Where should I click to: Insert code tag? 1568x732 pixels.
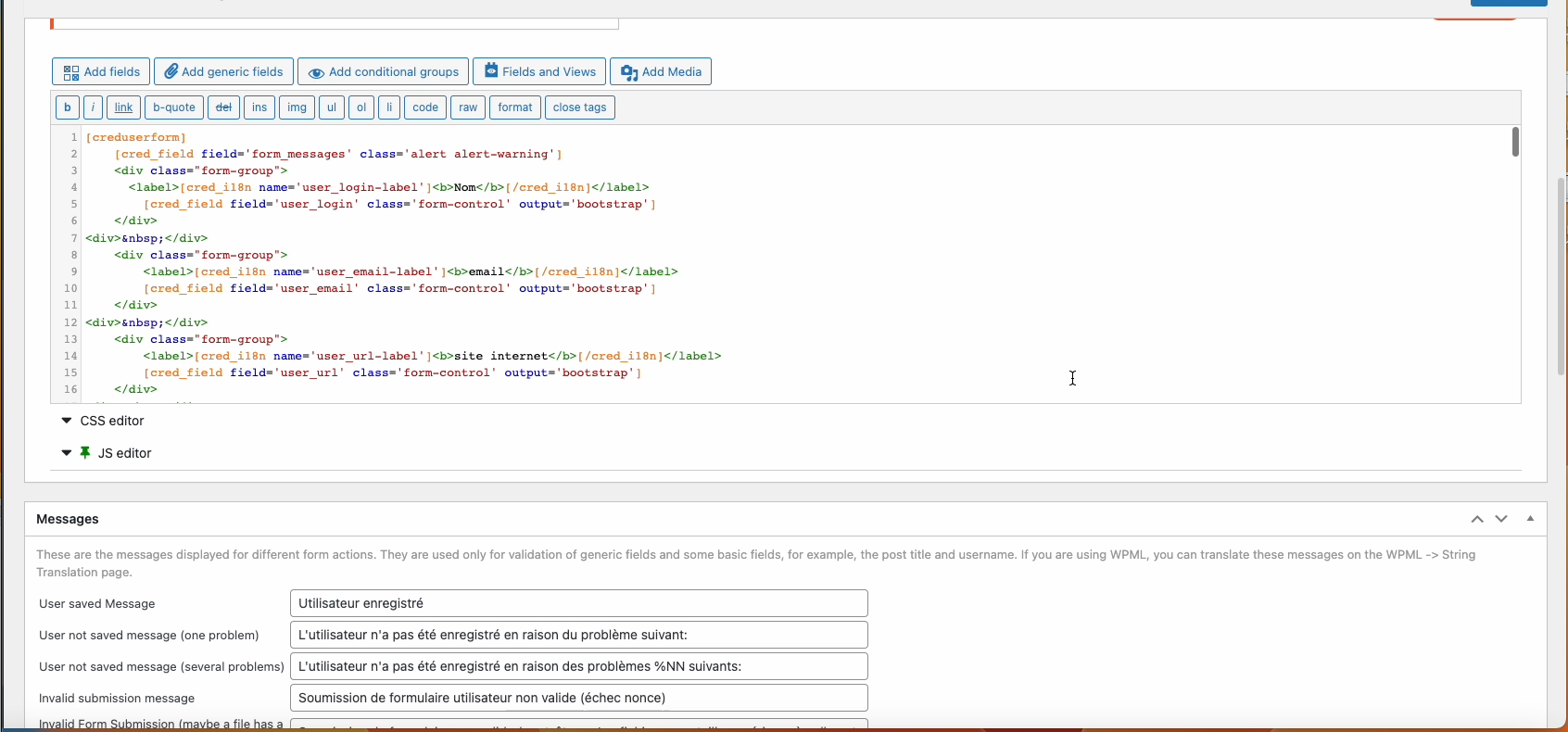[425, 107]
